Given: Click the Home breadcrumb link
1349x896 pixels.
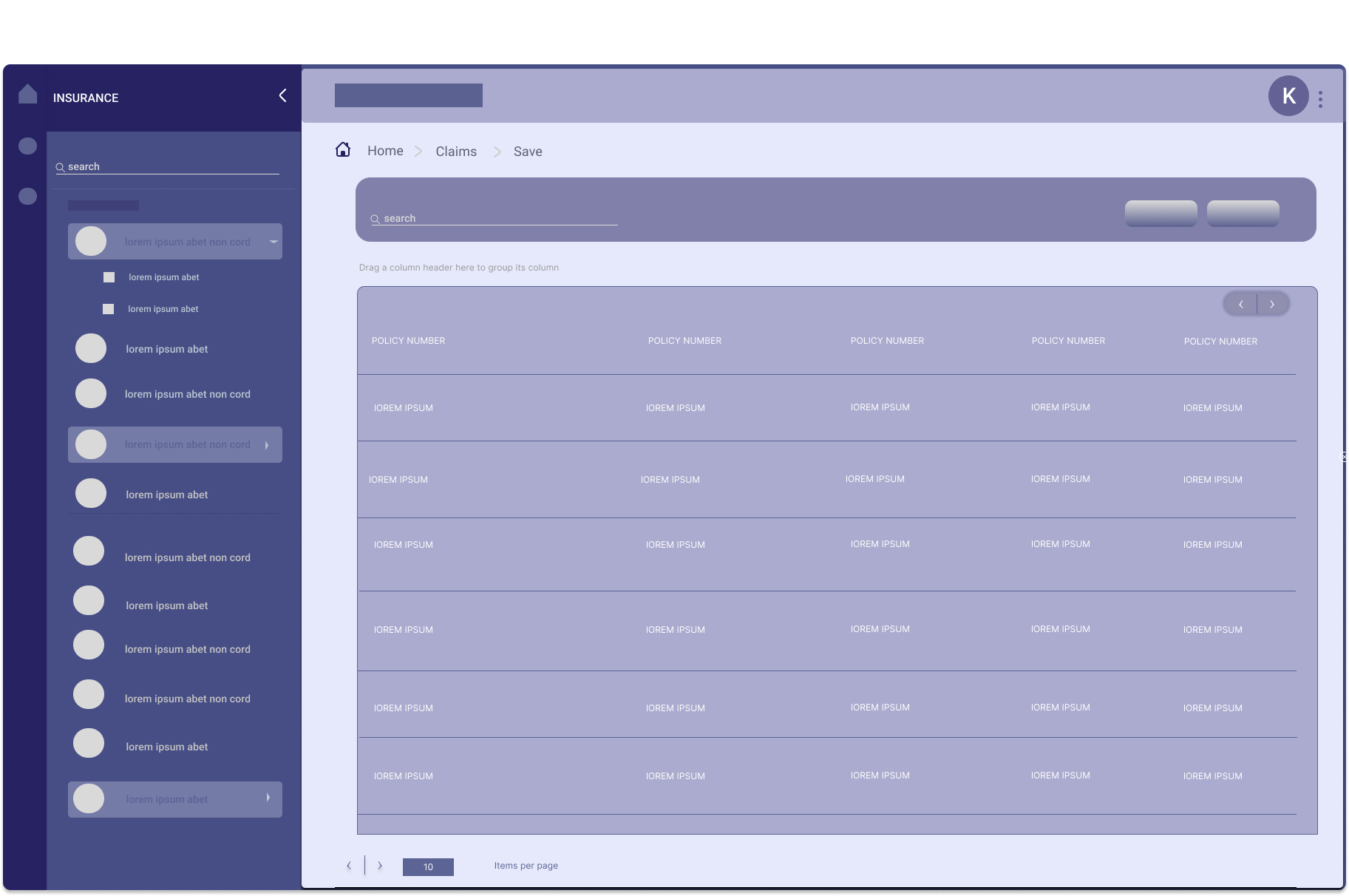Looking at the screenshot, I should click(x=385, y=150).
